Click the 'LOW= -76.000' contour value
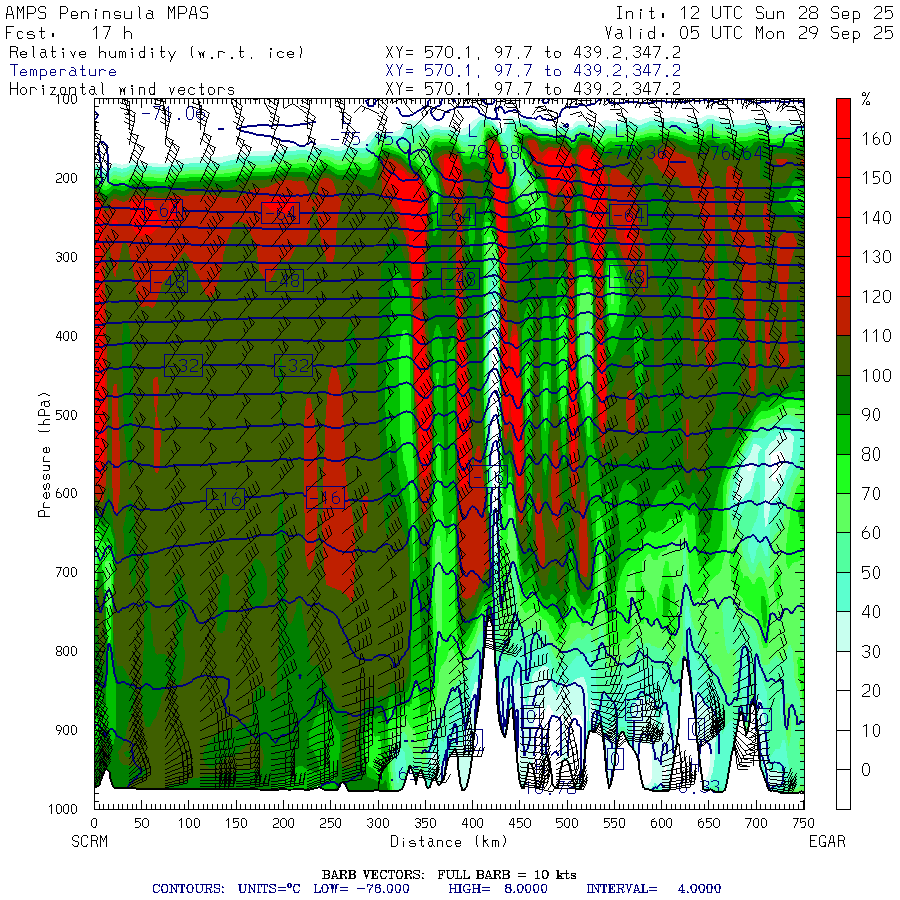900x900 pixels. pyautogui.click(x=362, y=889)
